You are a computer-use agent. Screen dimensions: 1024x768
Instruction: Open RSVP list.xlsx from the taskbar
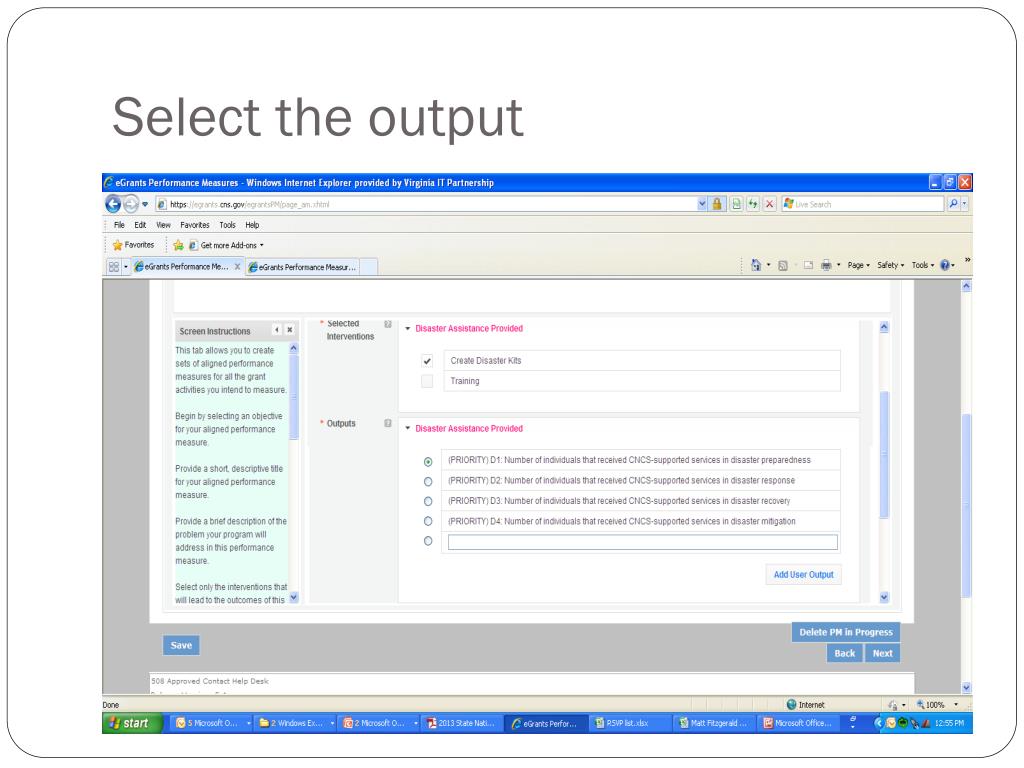pos(629,724)
